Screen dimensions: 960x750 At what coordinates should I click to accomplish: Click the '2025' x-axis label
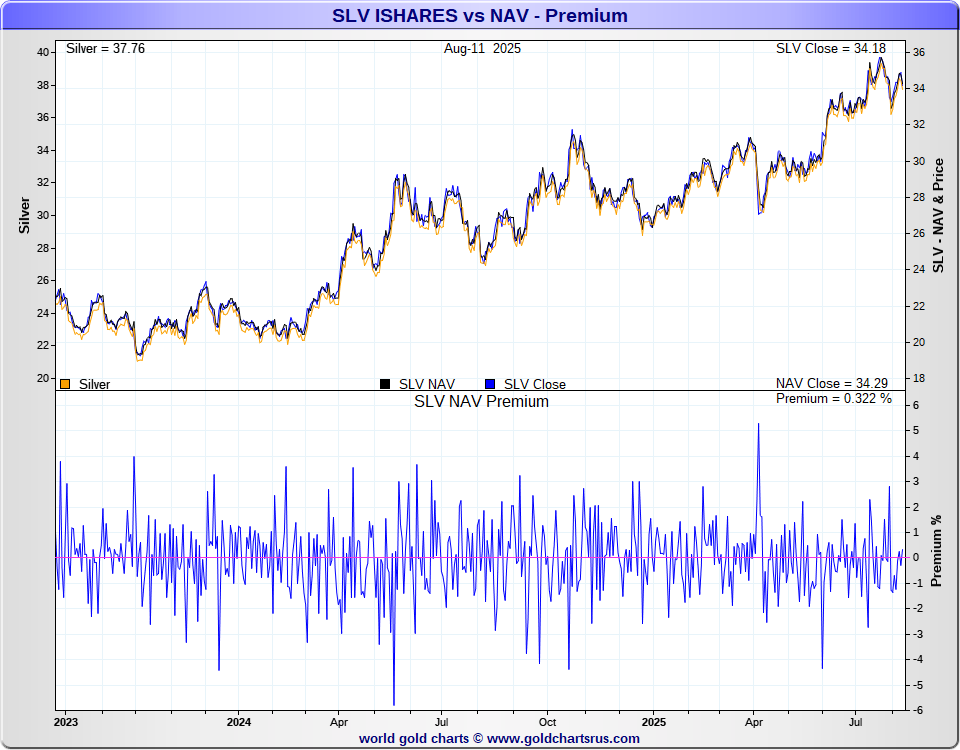pyautogui.click(x=653, y=722)
